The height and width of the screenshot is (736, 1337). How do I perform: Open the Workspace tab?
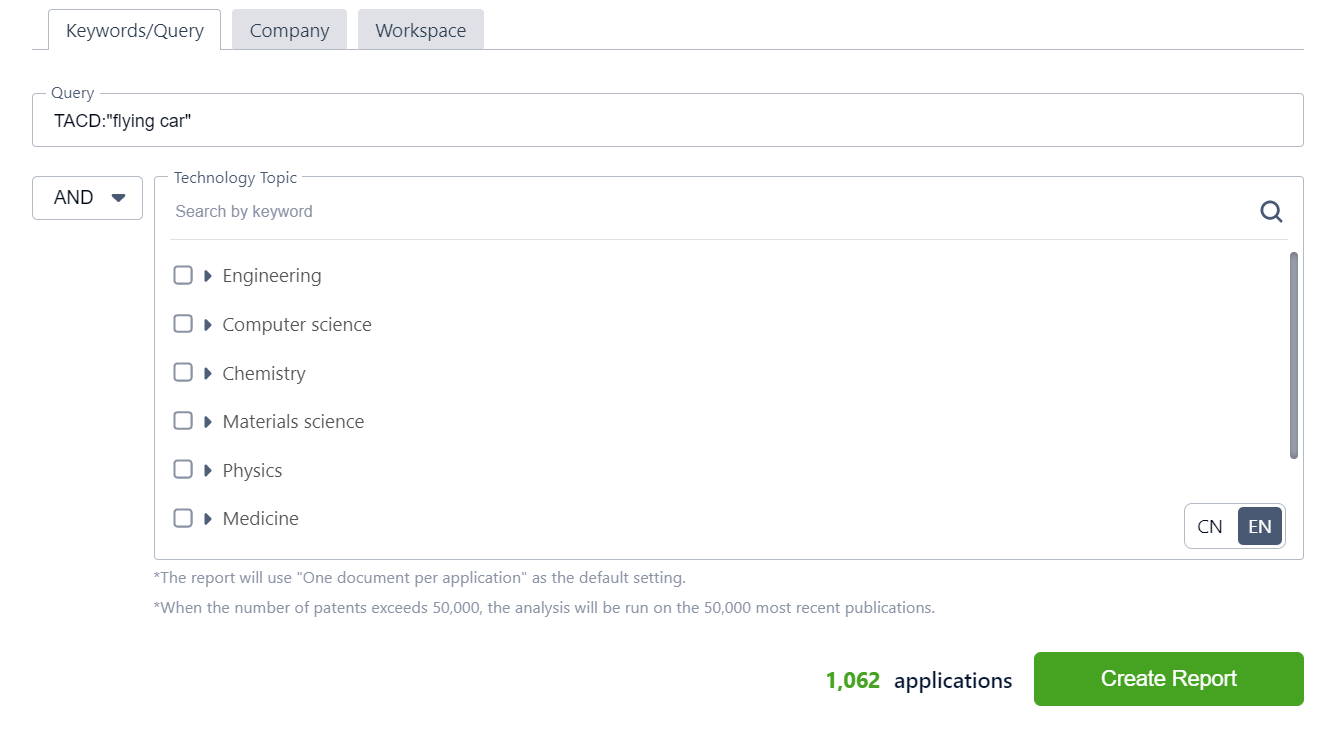[x=420, y=30]
